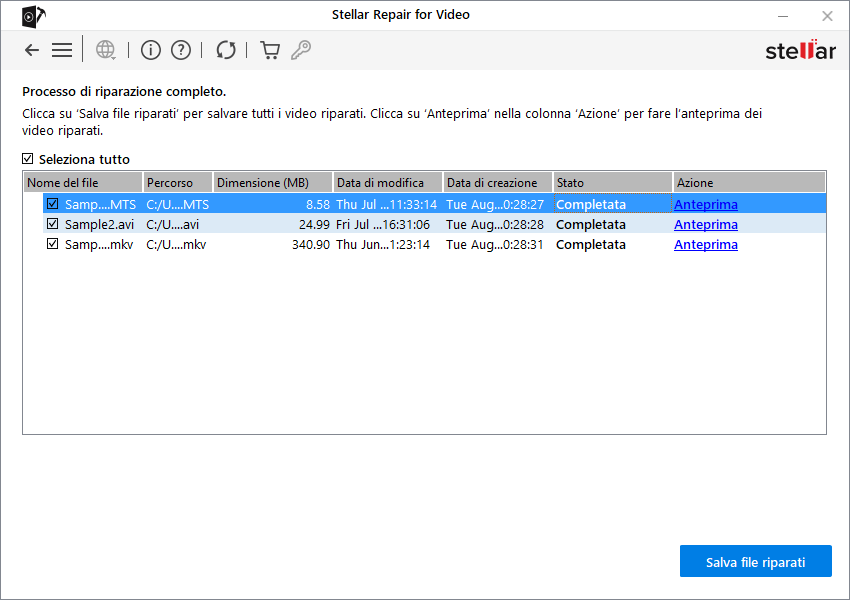Screen dimensions: 850x600
Task: Sort by 'Nome del file' column header
Action: pyautogui.click(x=82, y=183)
